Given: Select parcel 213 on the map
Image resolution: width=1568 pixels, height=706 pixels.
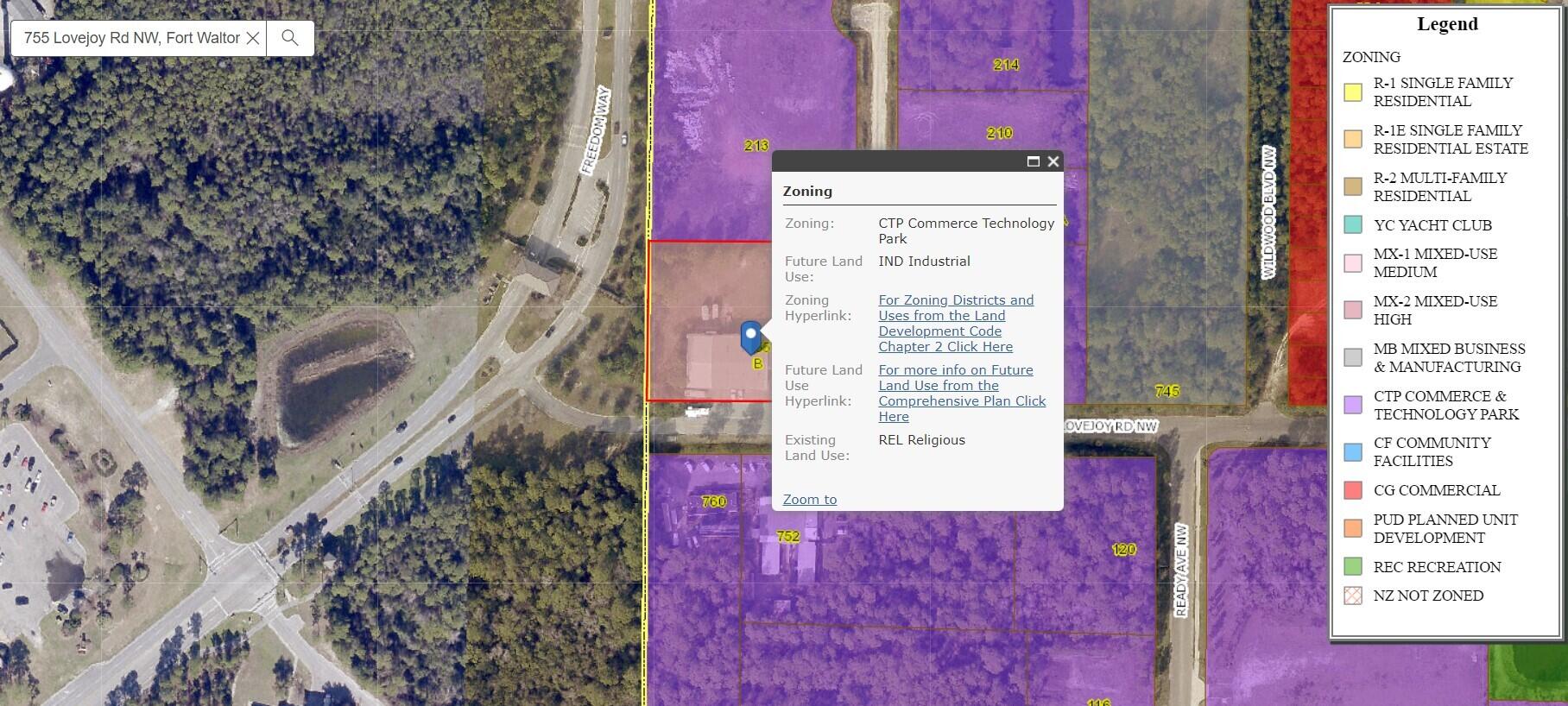Looking at the screenshot, I should pyautogui.click(x=756, y=146).
